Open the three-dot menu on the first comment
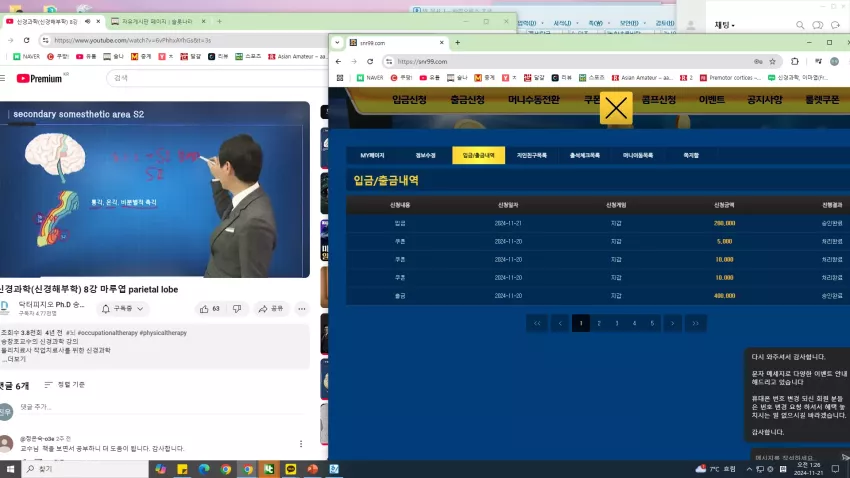Image resolution: width=850 pixels, height=478 pixels. pos(301,444)
